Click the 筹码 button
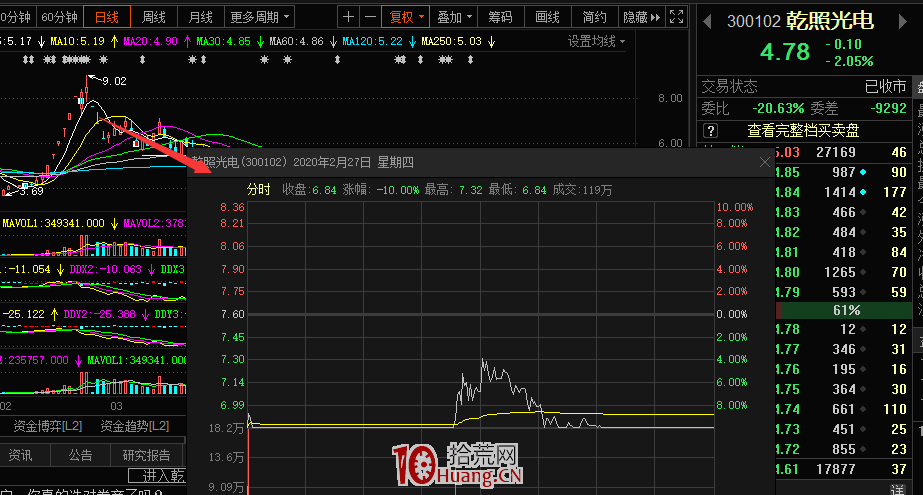 pyautogui.click(x=500, y=17)
